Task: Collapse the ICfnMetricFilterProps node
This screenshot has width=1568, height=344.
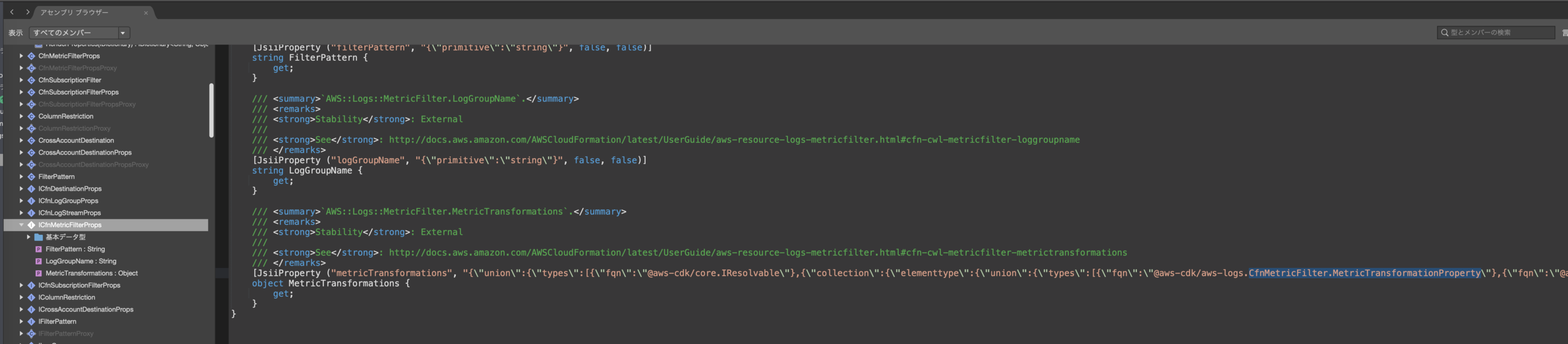Action: click(x=21, y=225)
